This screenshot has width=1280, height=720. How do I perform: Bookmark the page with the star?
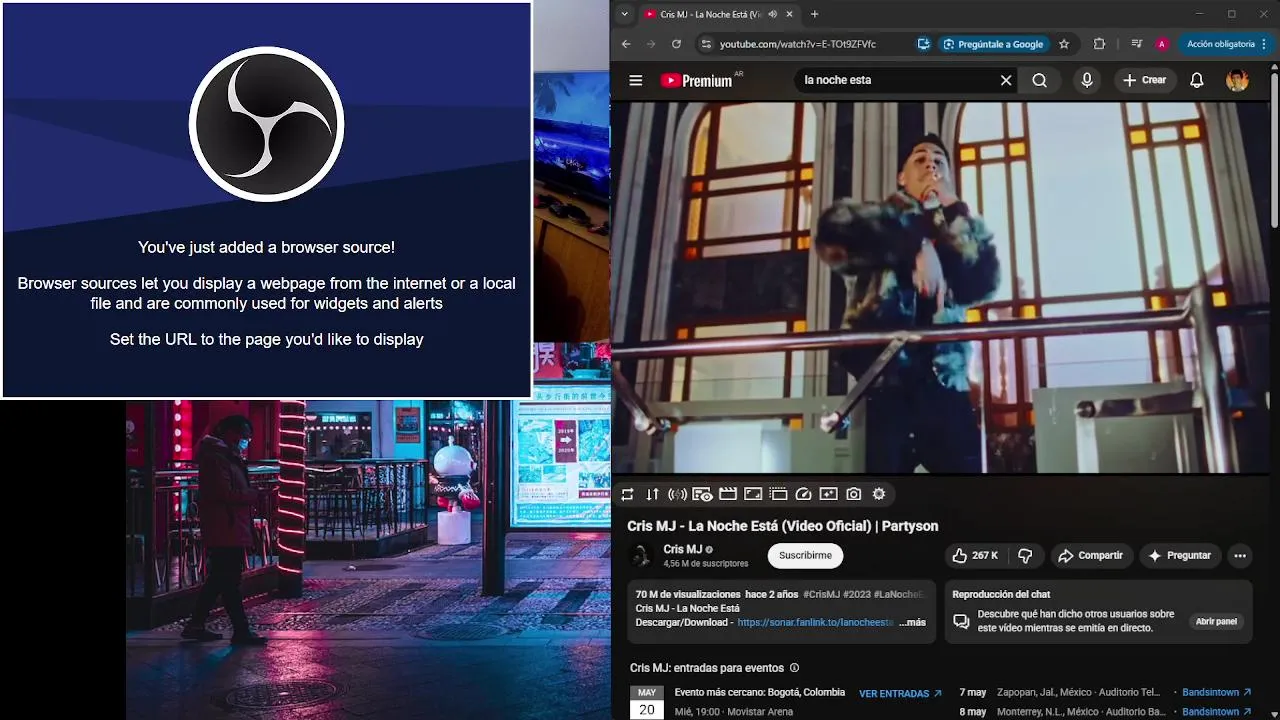pyautogui.click(x=1064, y=44)
